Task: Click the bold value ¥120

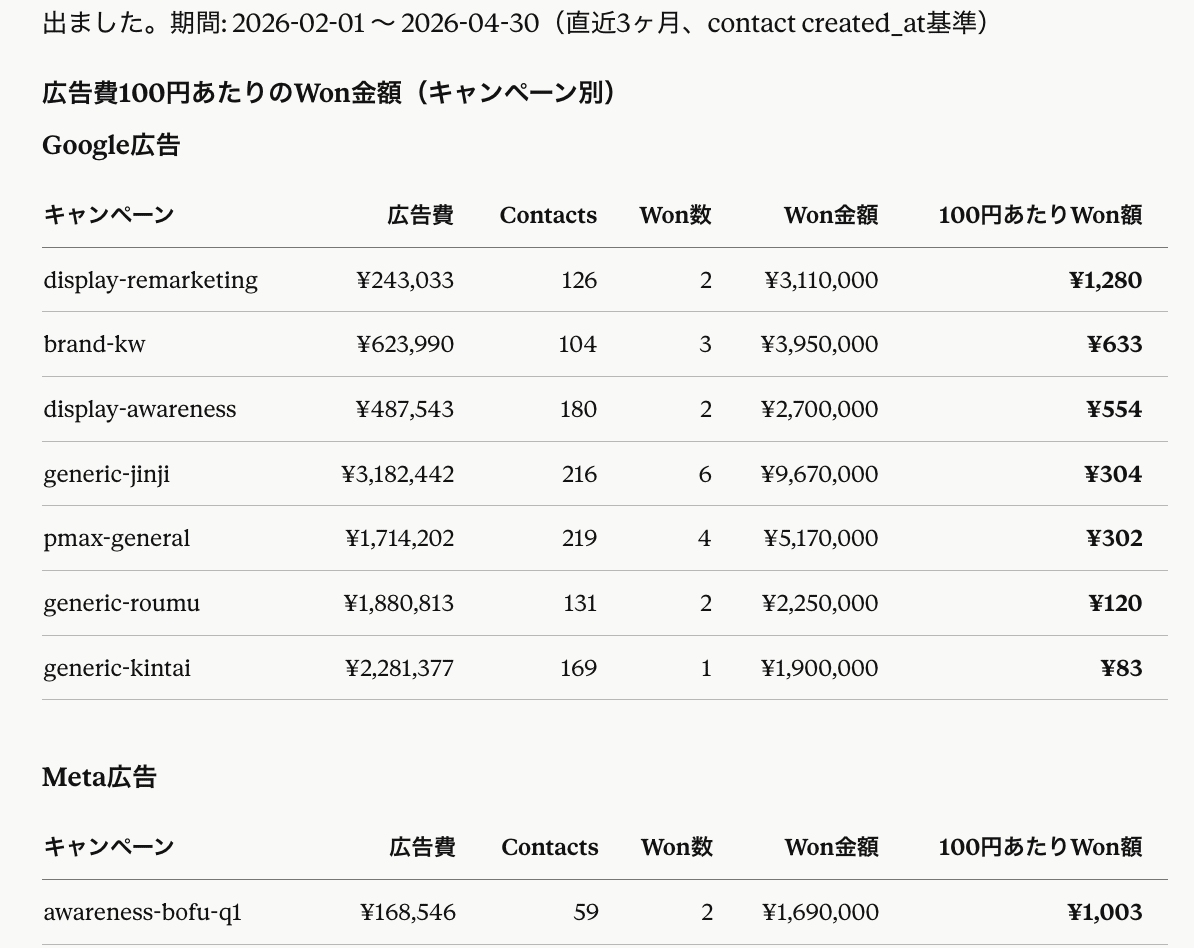Action: click(1115, 604)
